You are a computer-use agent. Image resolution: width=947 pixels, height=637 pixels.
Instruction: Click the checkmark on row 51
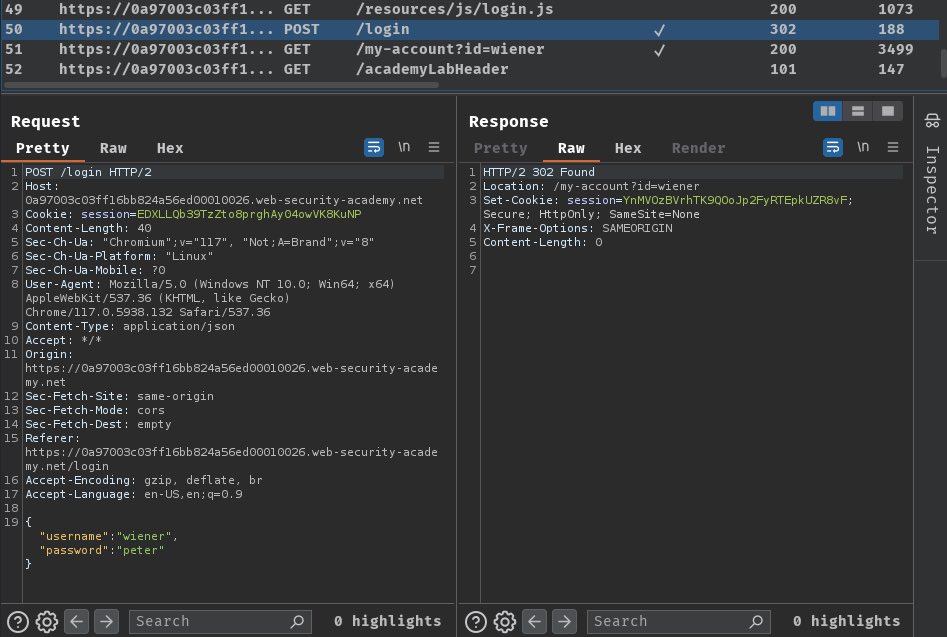point(659,48)
